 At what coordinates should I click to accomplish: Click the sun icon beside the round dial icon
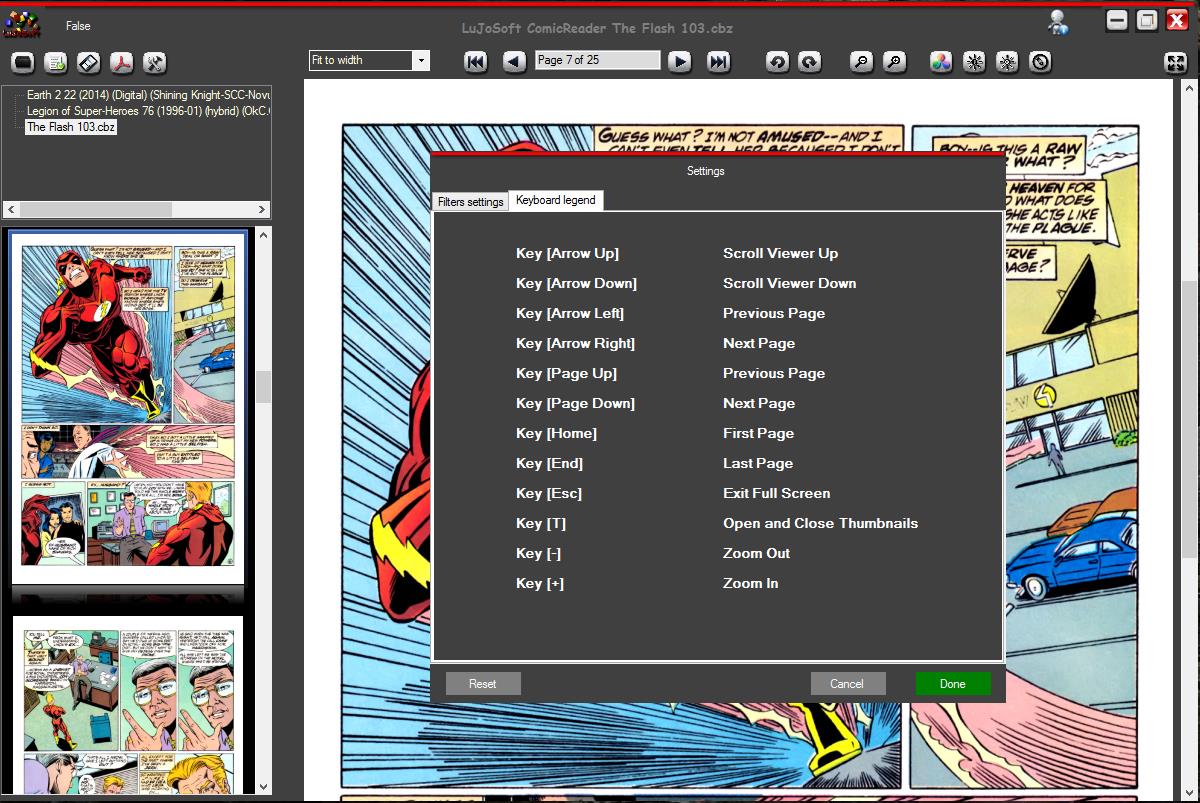pyautogui.click(x=1008, y=62)
